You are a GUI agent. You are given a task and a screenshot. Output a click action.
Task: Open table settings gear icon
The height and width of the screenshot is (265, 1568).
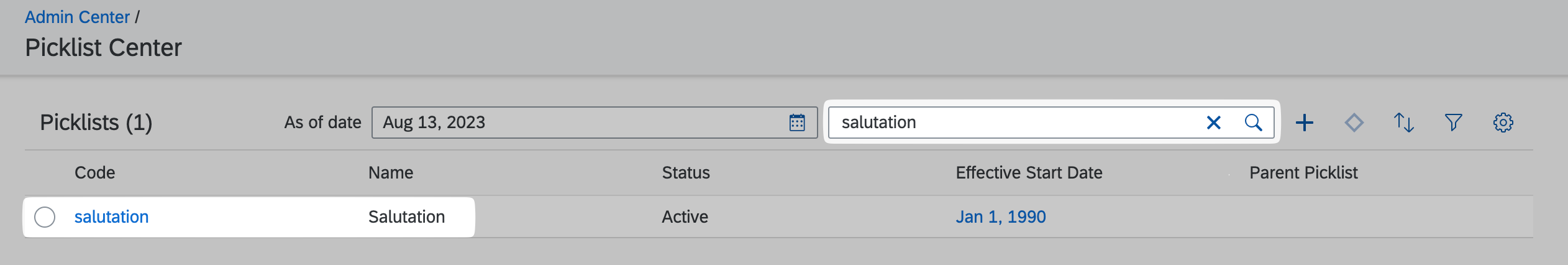point(1503,123)
